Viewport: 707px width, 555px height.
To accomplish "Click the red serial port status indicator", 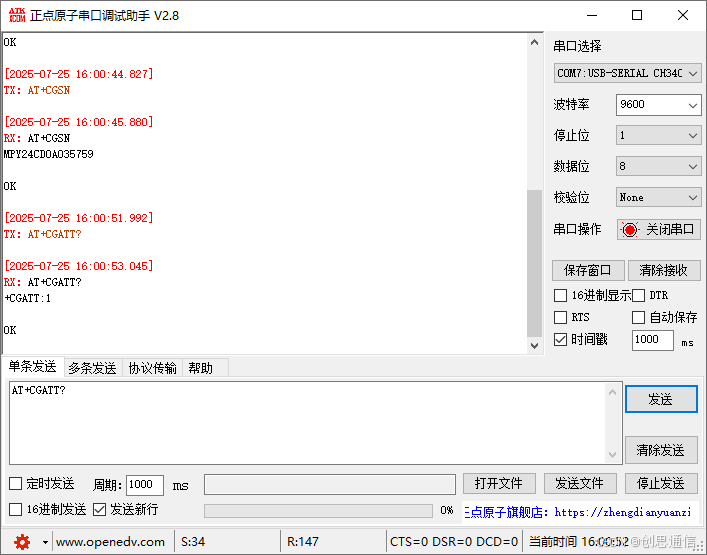I will click(629, 229).
